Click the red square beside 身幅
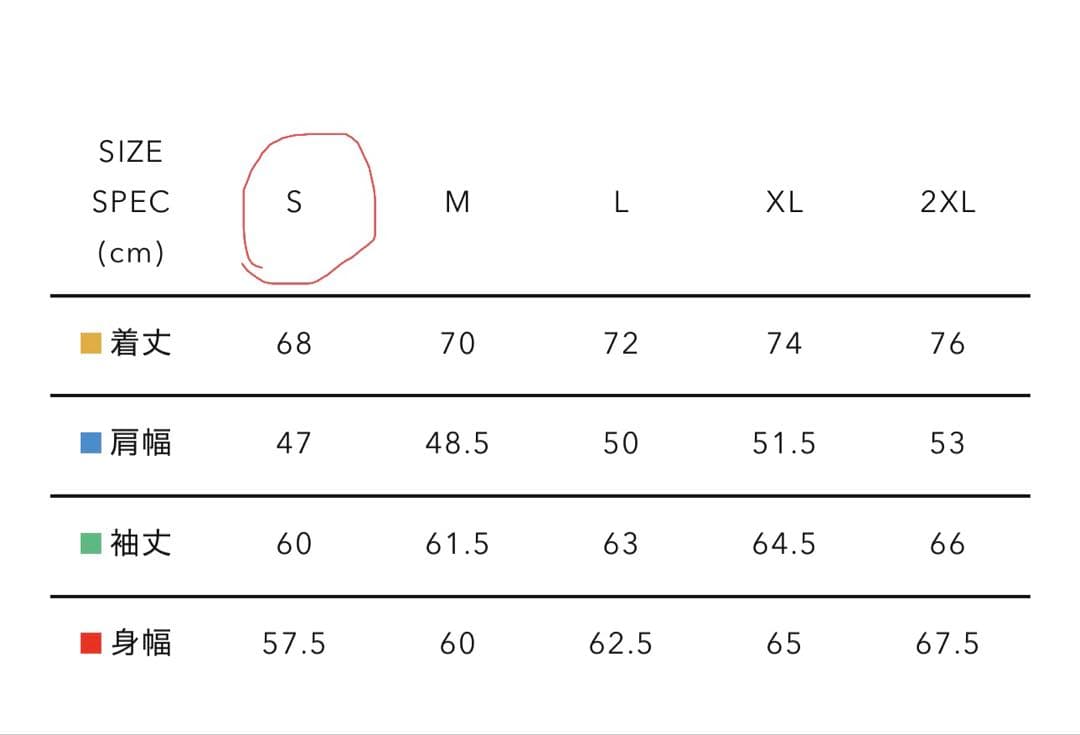The image size is (1080, 735). tap(91, 643)
